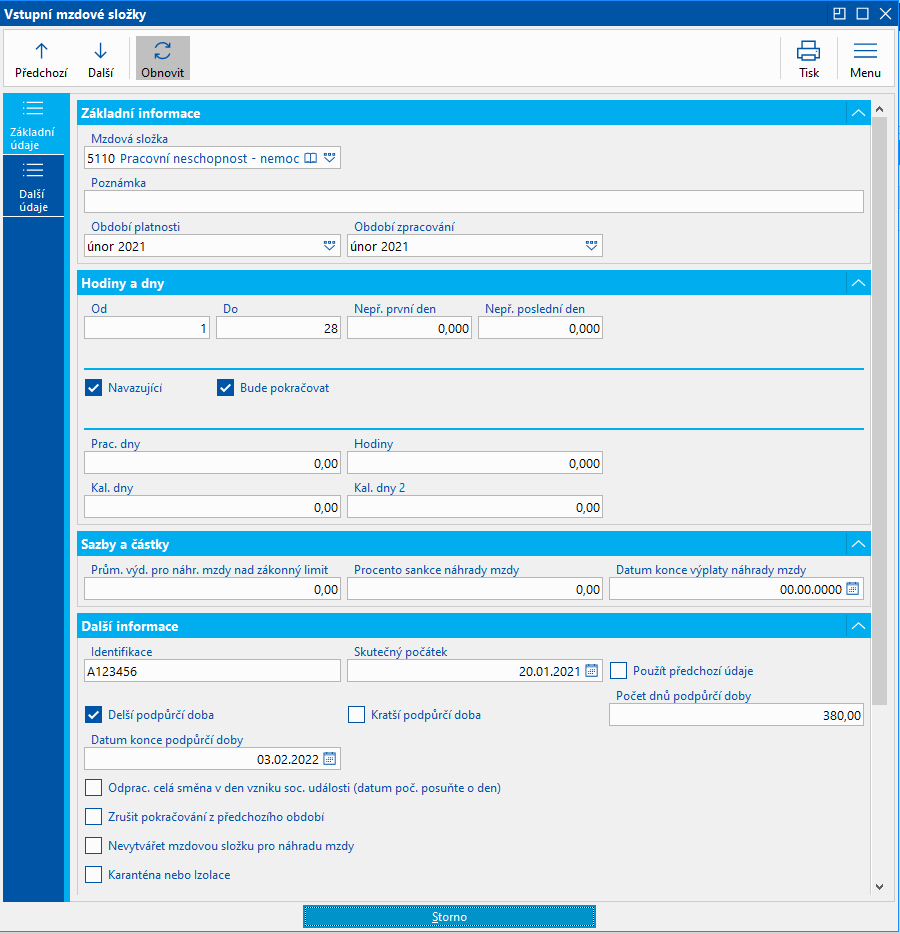
Task: Collapse the Hodiny a dny section
Action: 857,283
